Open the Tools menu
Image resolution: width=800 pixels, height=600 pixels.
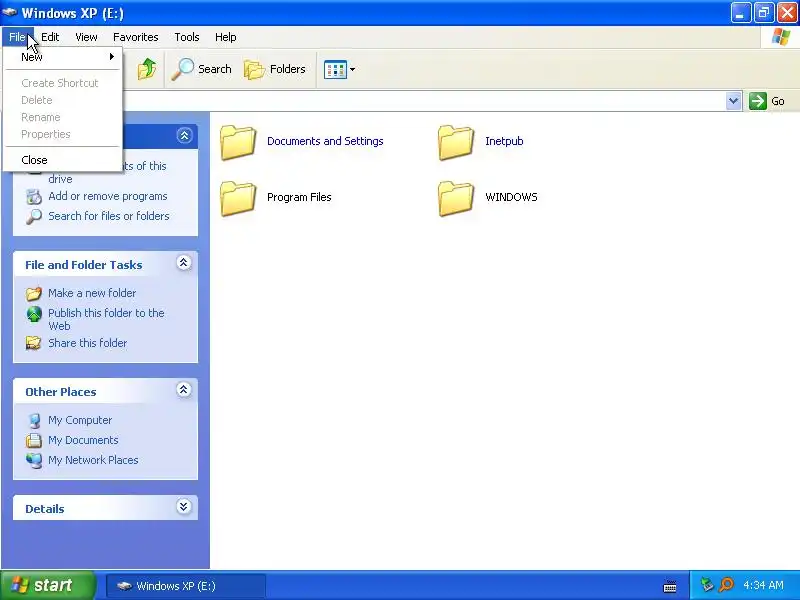pyautogui.click(x=187, y=37)
